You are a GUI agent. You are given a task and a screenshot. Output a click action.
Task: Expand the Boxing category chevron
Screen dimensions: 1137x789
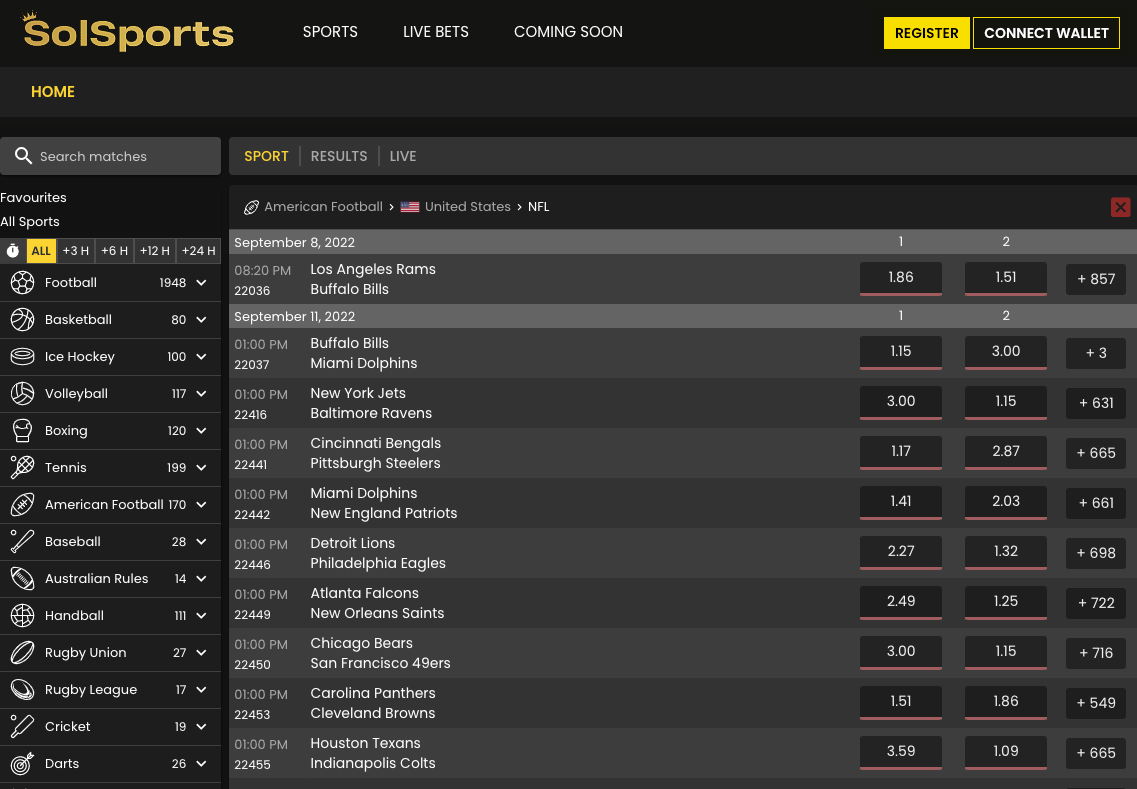(x=202, y=431)
